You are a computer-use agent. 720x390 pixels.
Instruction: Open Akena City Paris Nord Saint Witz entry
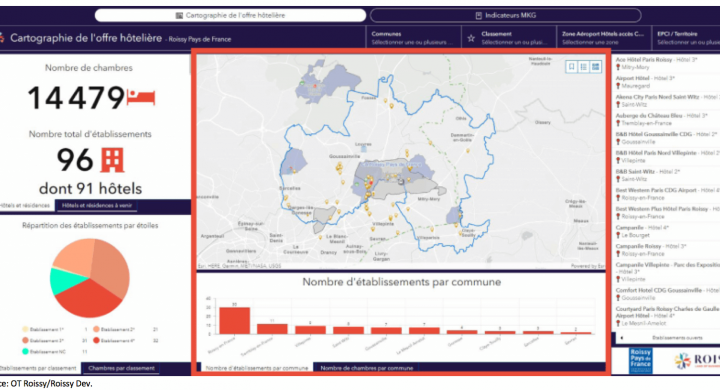pyautogui.click(x=665, y=101)
